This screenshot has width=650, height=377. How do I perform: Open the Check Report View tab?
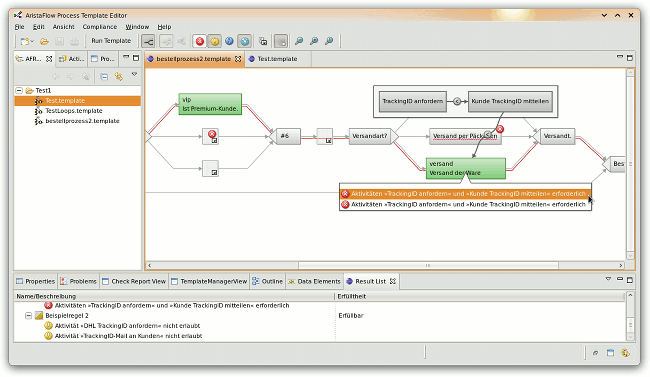click(134, 281)
